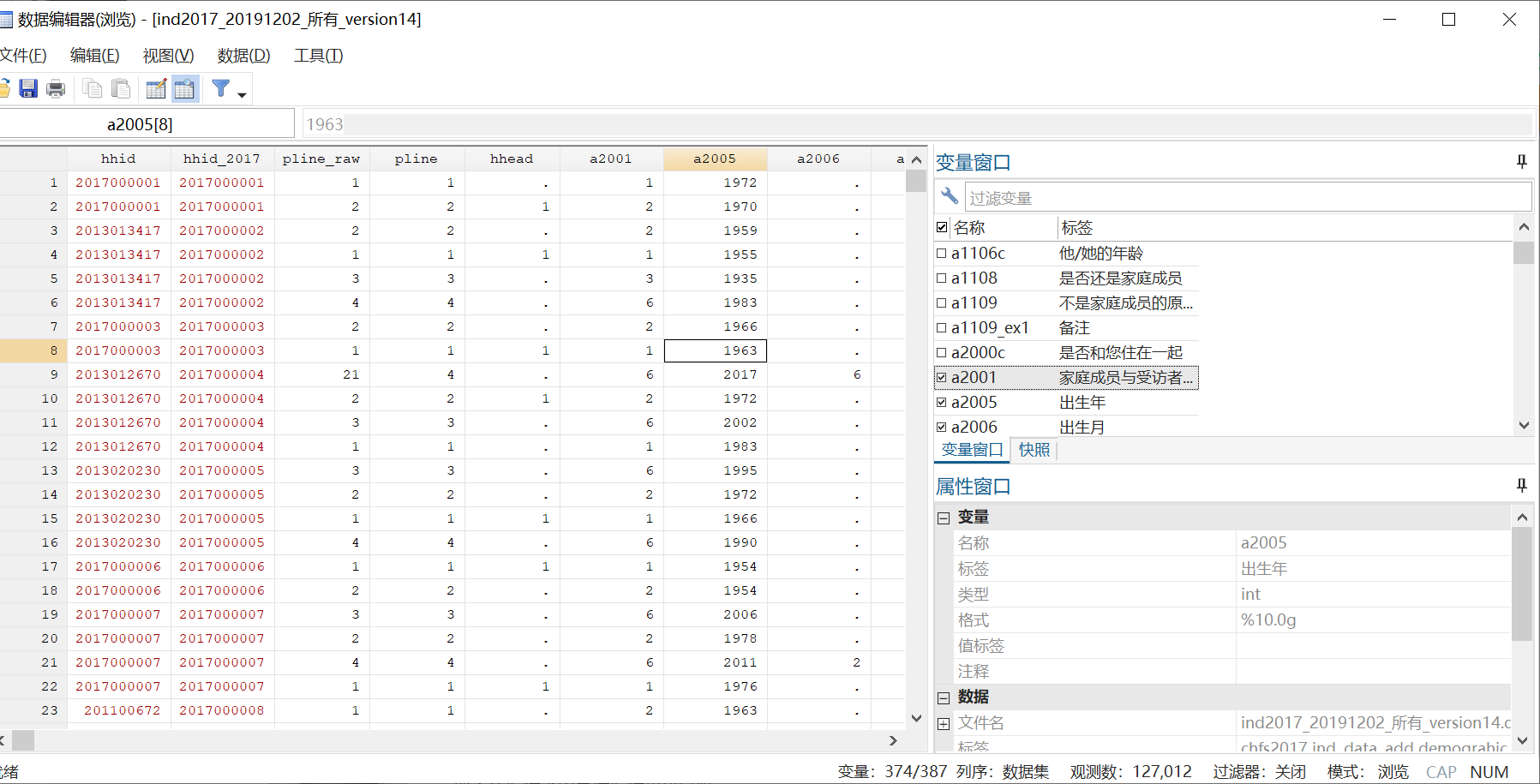The height and width of the screenshot is (784, 1540).
Task: Enable the a1106c variable checkbox
Action: [x=941, y=253]
